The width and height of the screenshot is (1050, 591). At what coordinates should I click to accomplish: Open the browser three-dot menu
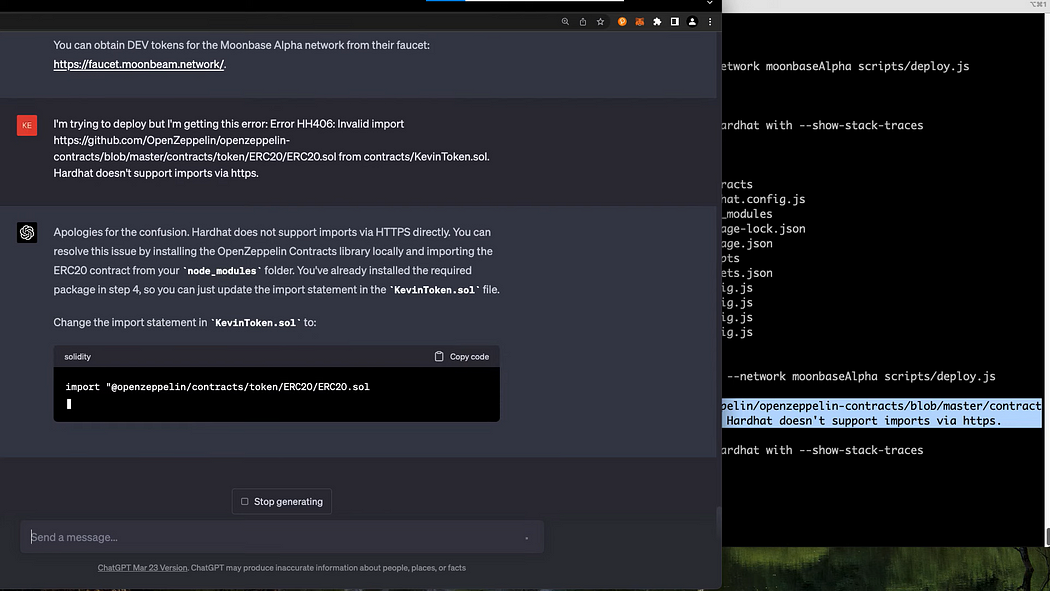click(710, 21)
